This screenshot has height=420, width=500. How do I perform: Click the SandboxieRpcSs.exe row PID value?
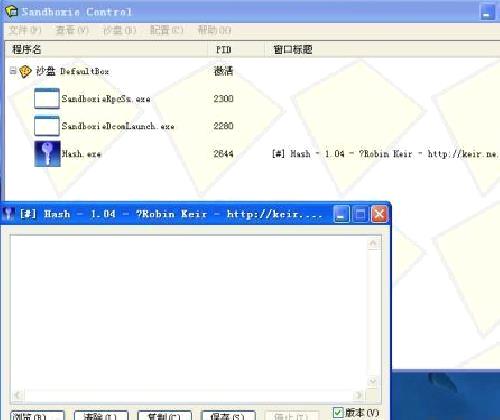[x=223, y=99]
